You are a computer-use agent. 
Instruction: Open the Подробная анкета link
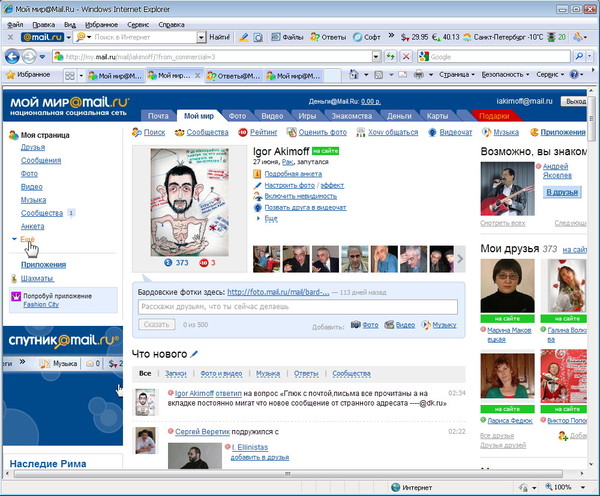click(293, 174)
